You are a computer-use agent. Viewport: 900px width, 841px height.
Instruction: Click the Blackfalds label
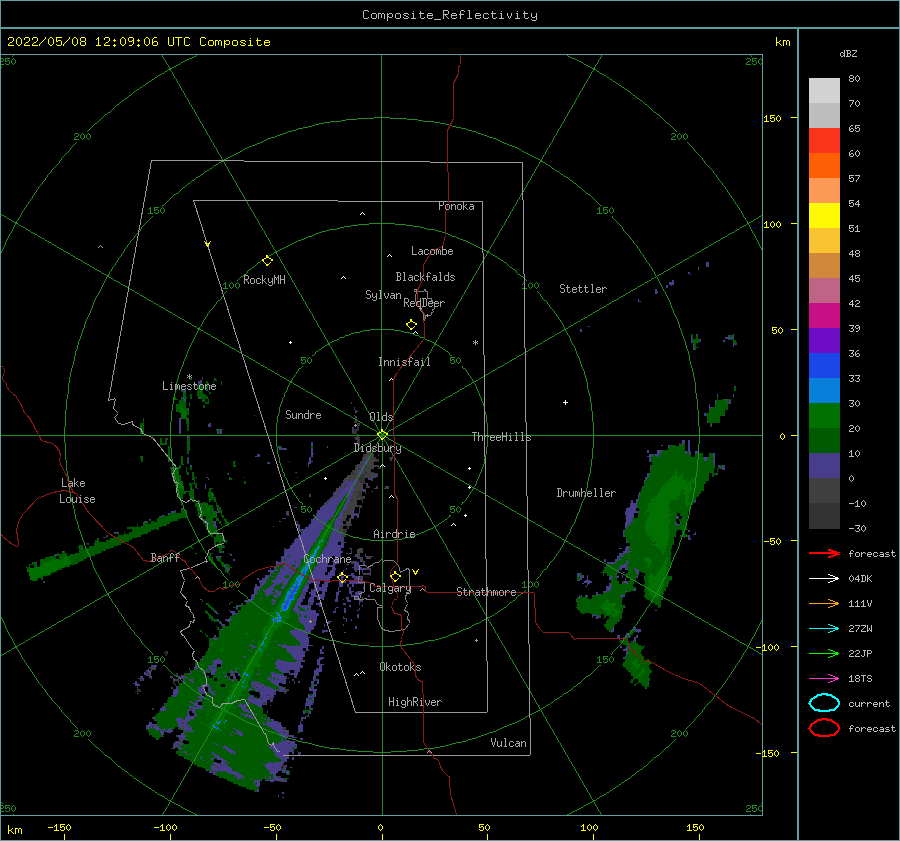tap(425, 277)
